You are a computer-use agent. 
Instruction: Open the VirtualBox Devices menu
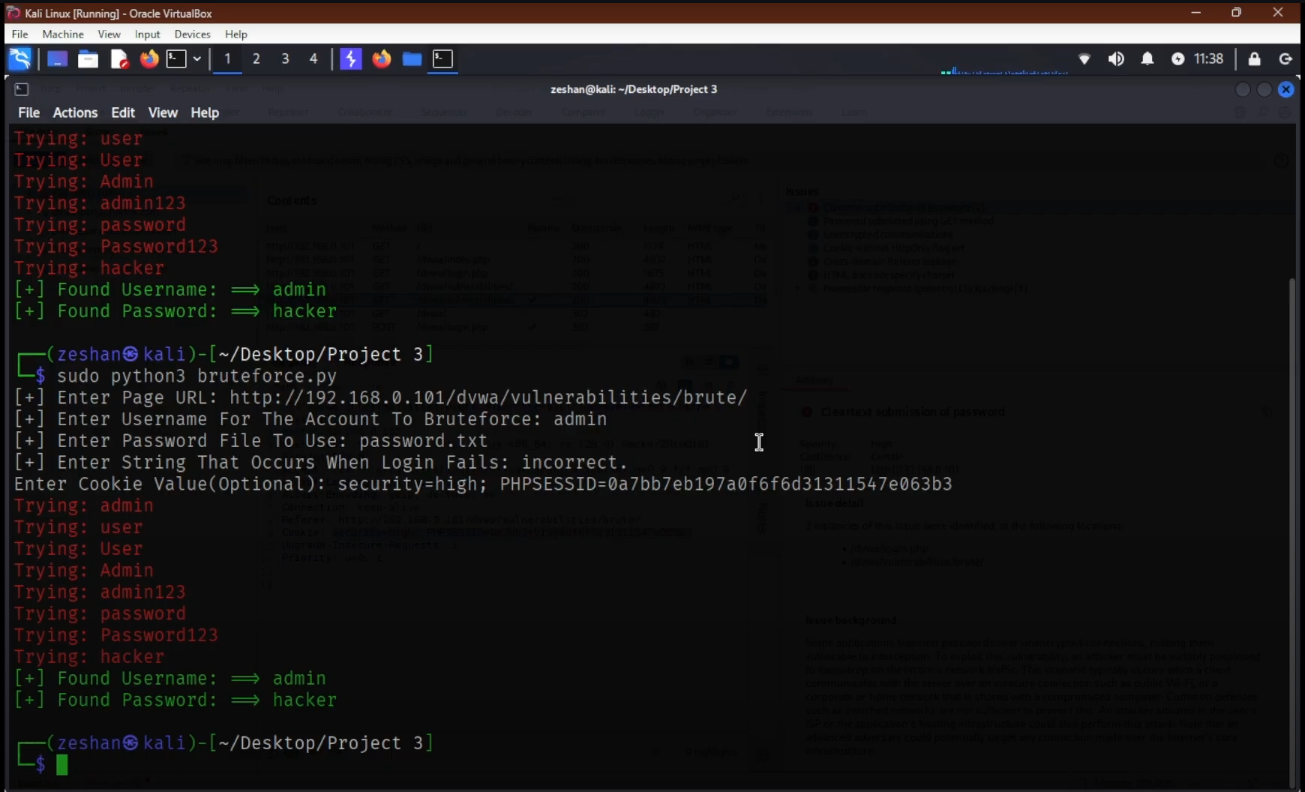[192, 34]
